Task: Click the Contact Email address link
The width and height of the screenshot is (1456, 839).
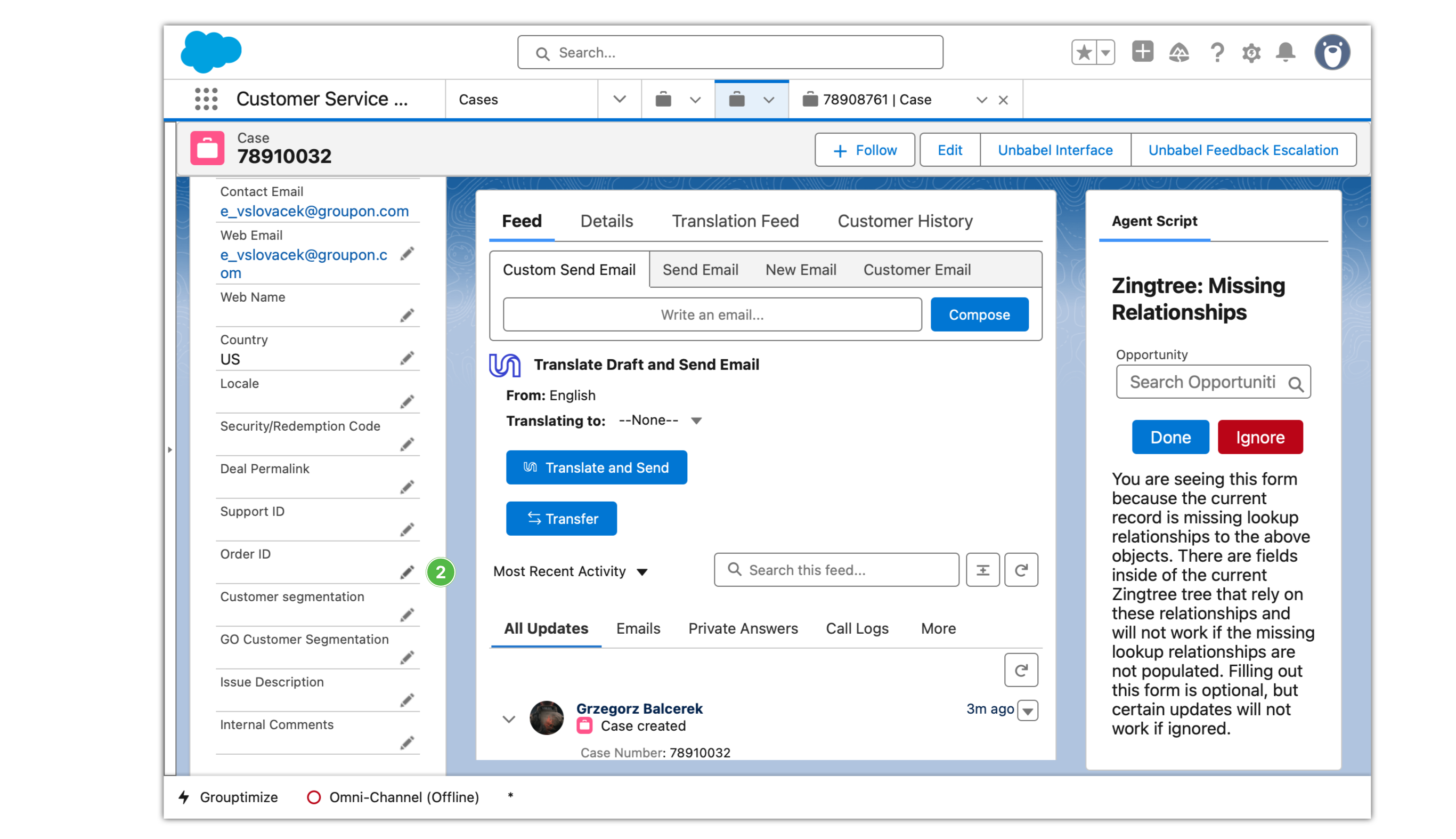Action: [314, 211]
